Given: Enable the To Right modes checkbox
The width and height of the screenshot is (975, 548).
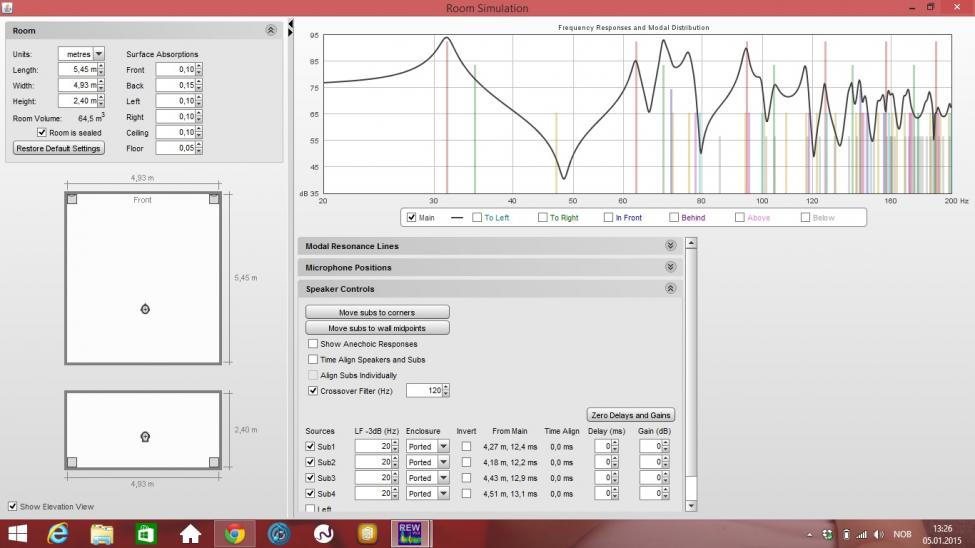Looking at the screenshot, I should 542,217.
